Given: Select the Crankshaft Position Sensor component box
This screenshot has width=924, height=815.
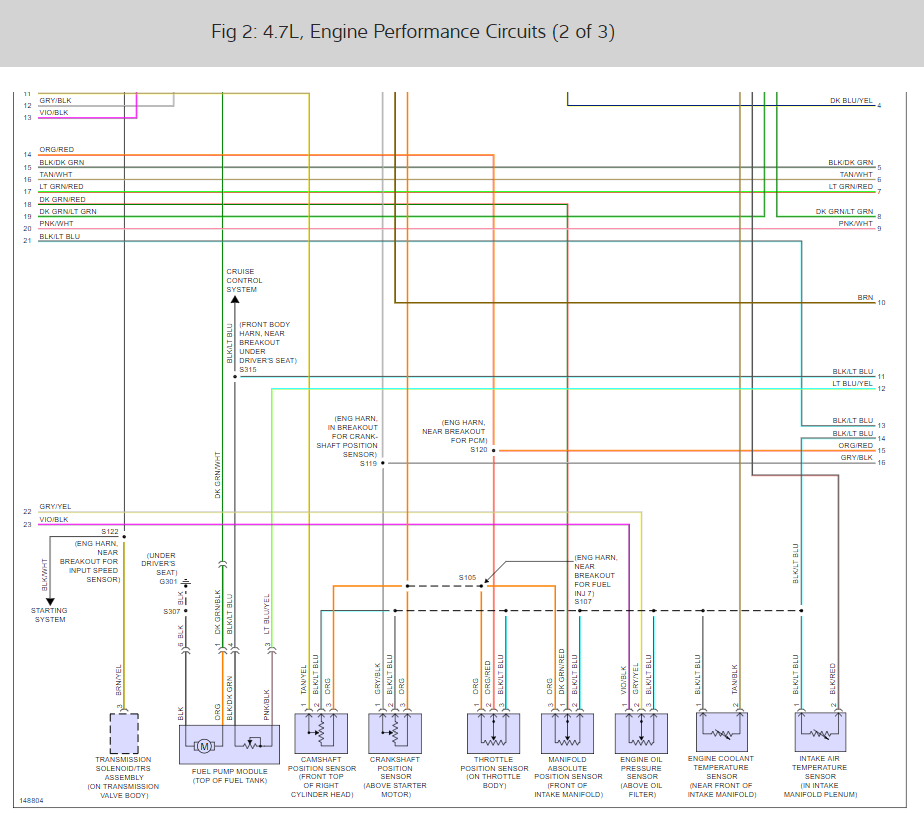Looking at the screenshot, I should [395, 733].
